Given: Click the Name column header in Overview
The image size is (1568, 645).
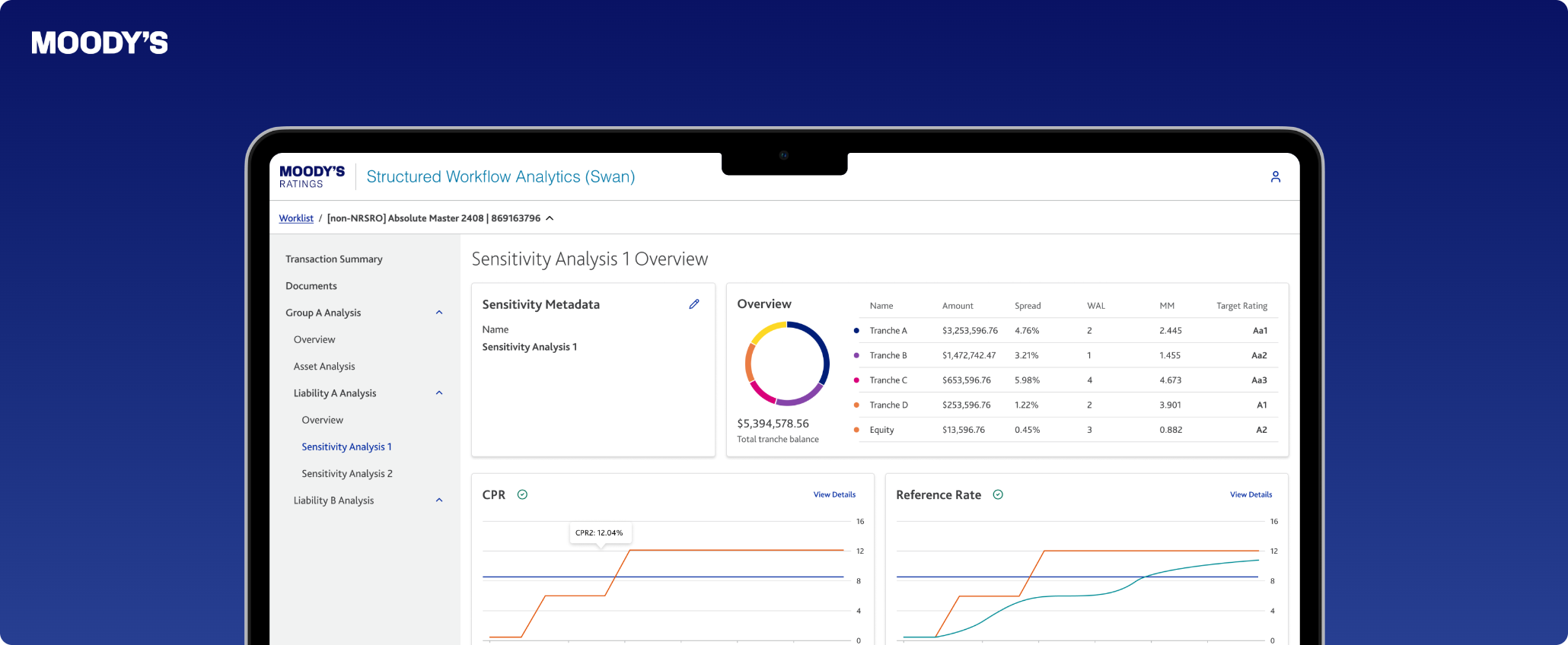Looking at the screenshot, I should 881,306.
